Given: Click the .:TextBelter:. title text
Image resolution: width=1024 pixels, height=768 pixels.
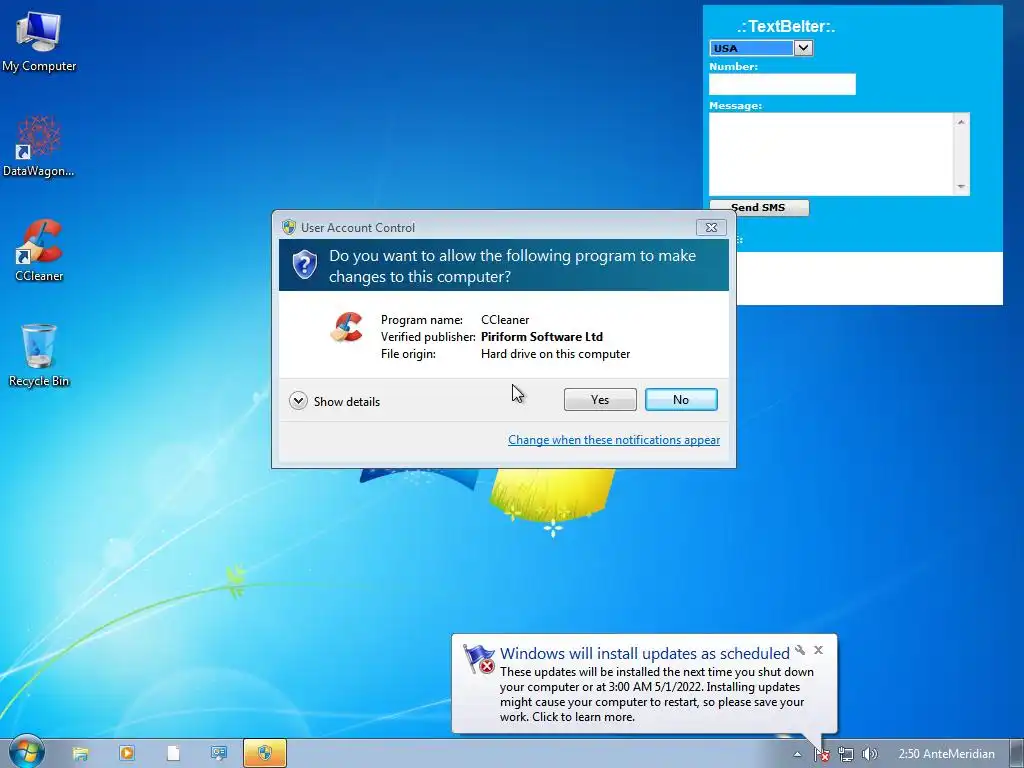Looking at the screenshot, I should [x=786, y=27].
